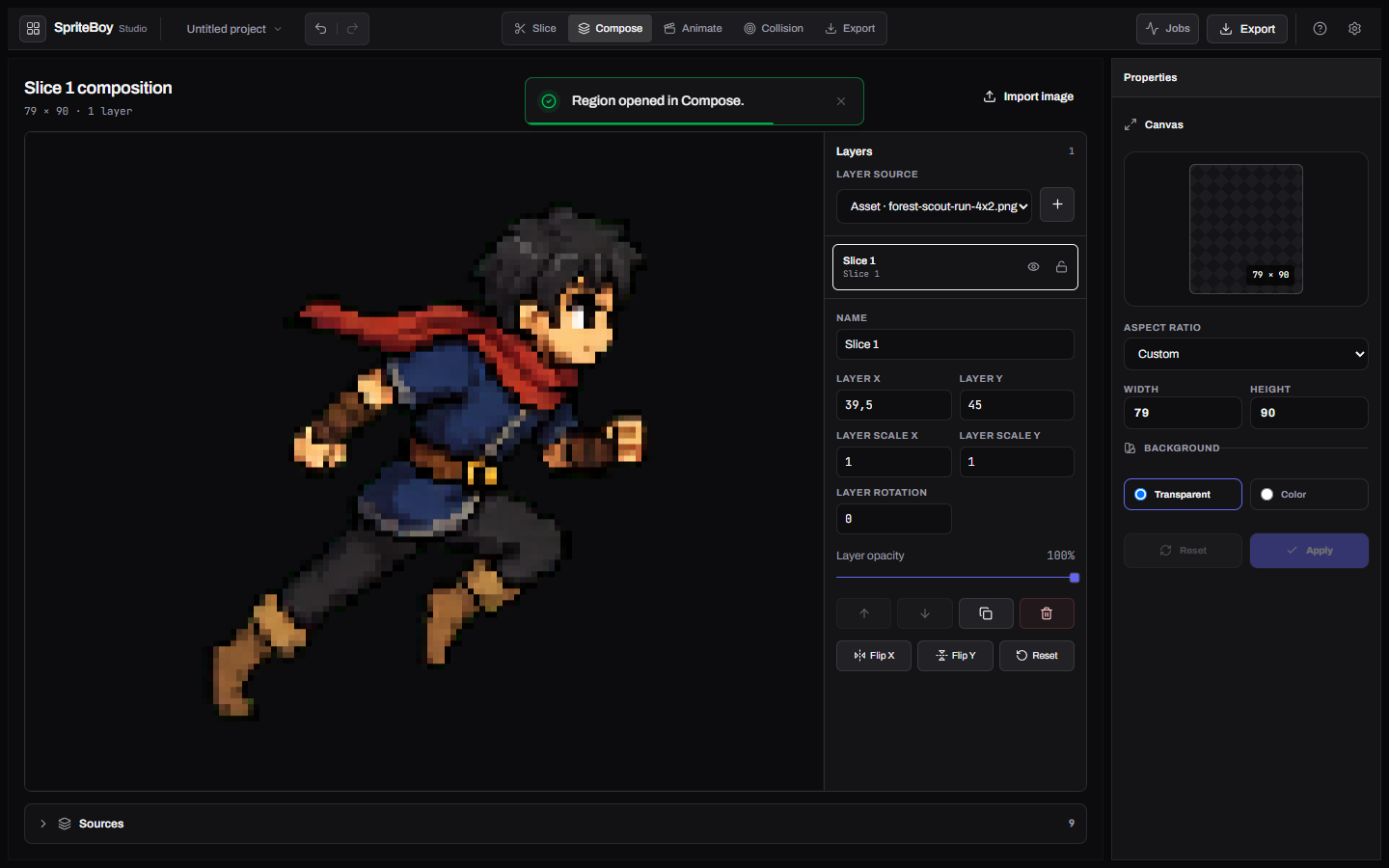Redo the last action
1389x868 pixels.
(353, 29)
